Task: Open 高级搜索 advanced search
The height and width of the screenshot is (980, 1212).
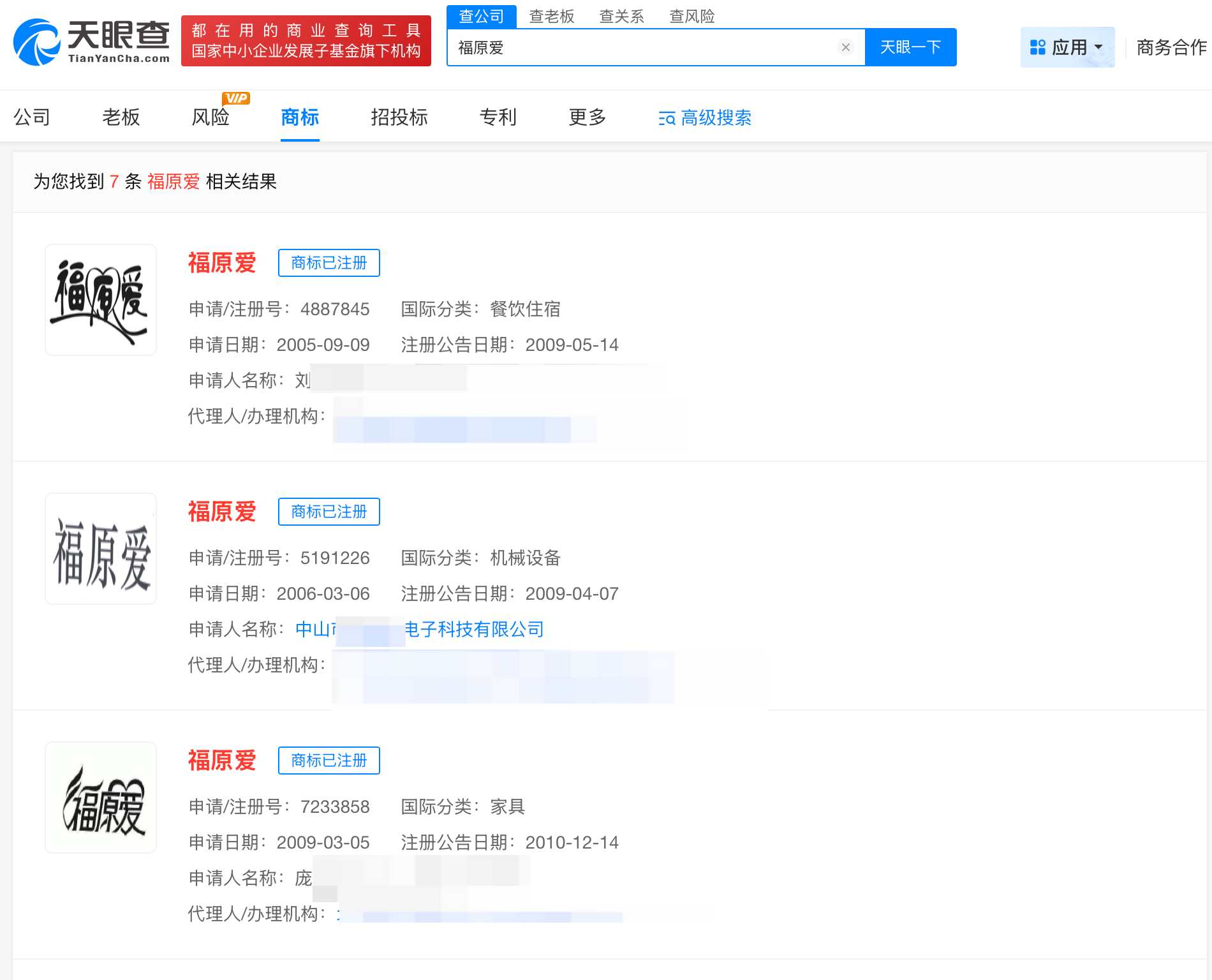Action: [704, 118]
